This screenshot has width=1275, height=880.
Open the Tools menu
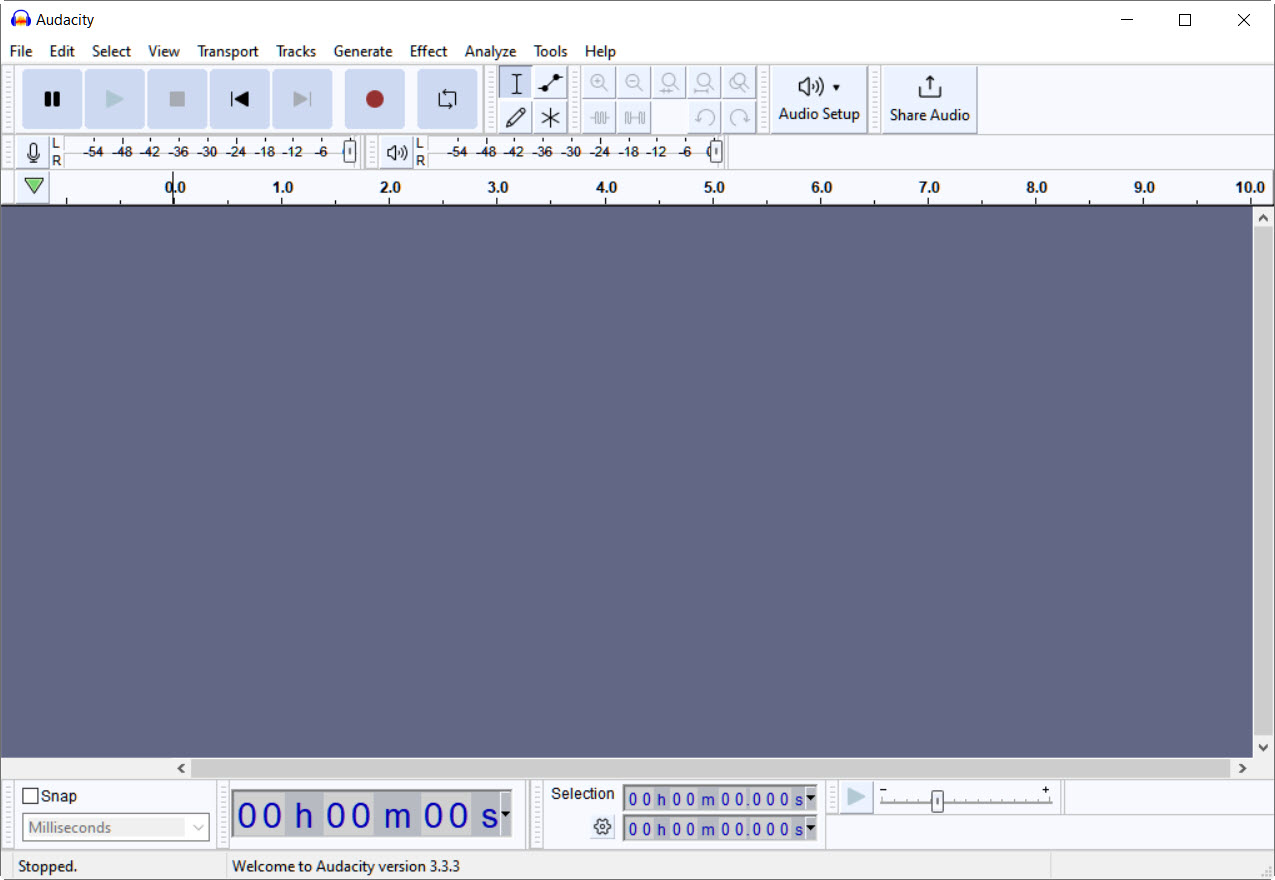tap(550, 51)
